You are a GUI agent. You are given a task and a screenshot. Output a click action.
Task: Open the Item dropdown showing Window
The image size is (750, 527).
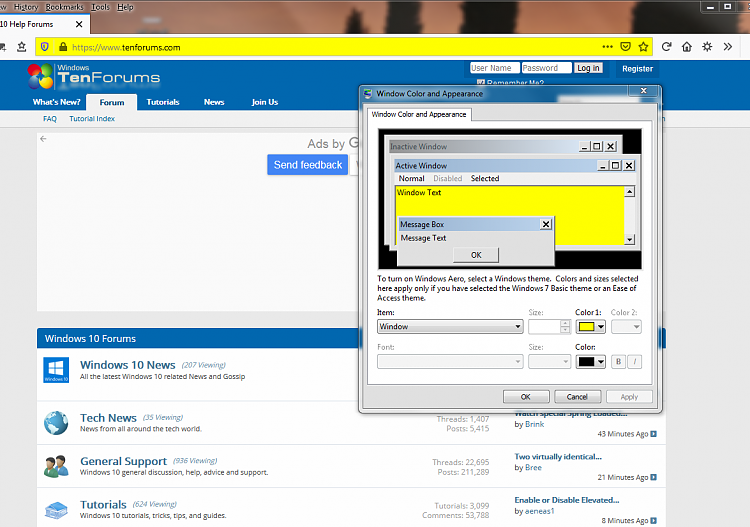(x=450, y=327)
